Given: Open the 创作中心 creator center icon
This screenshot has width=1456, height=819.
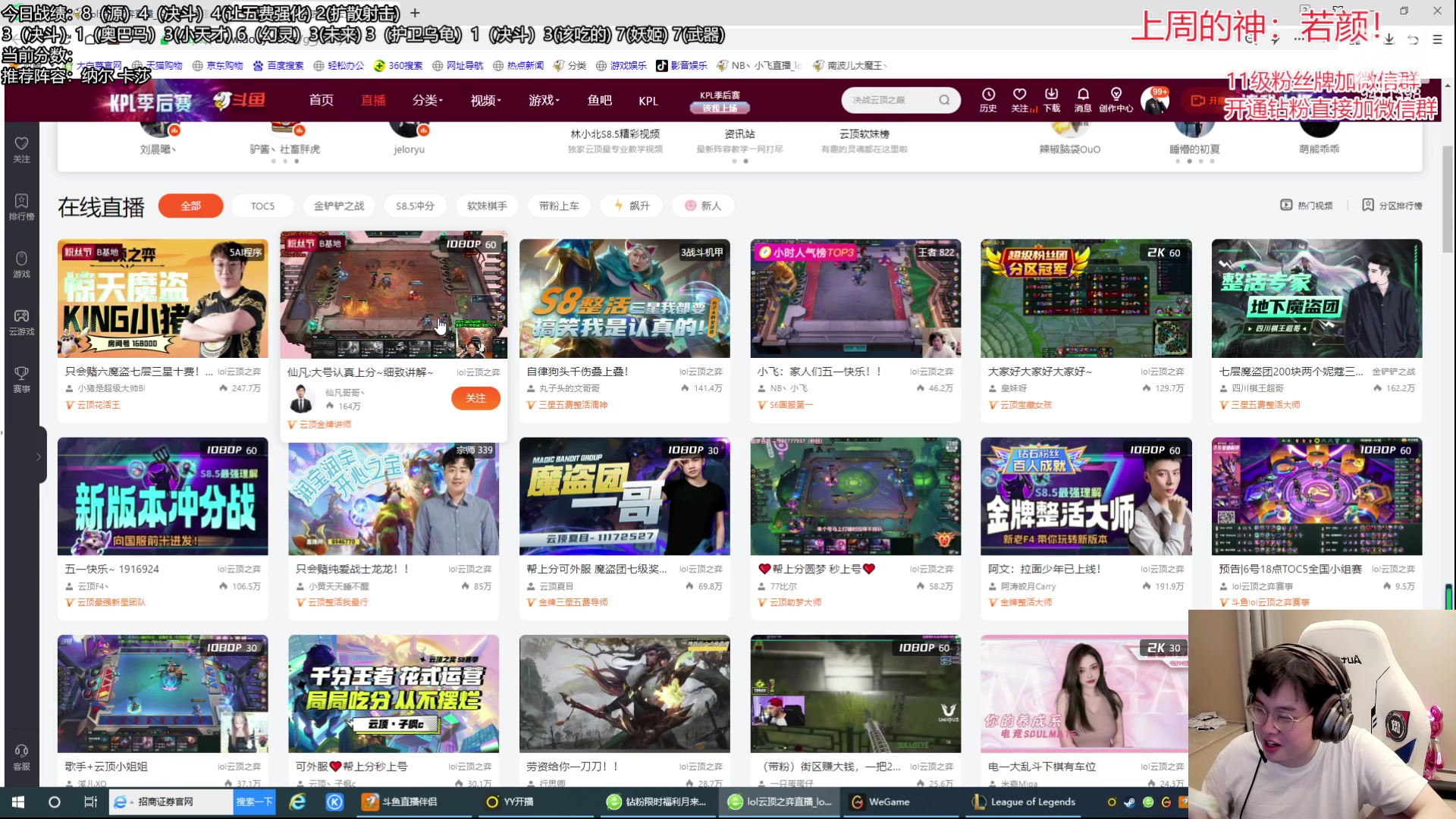Looking at the screenshot, I should 1114,99.
